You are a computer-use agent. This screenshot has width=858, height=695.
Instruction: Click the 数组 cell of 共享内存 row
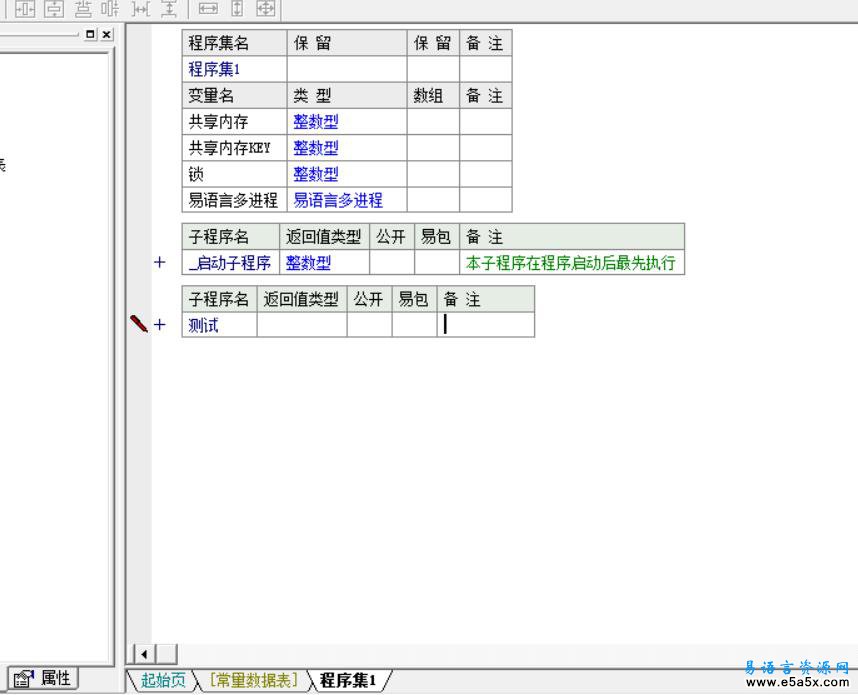(x=433, y=122)
